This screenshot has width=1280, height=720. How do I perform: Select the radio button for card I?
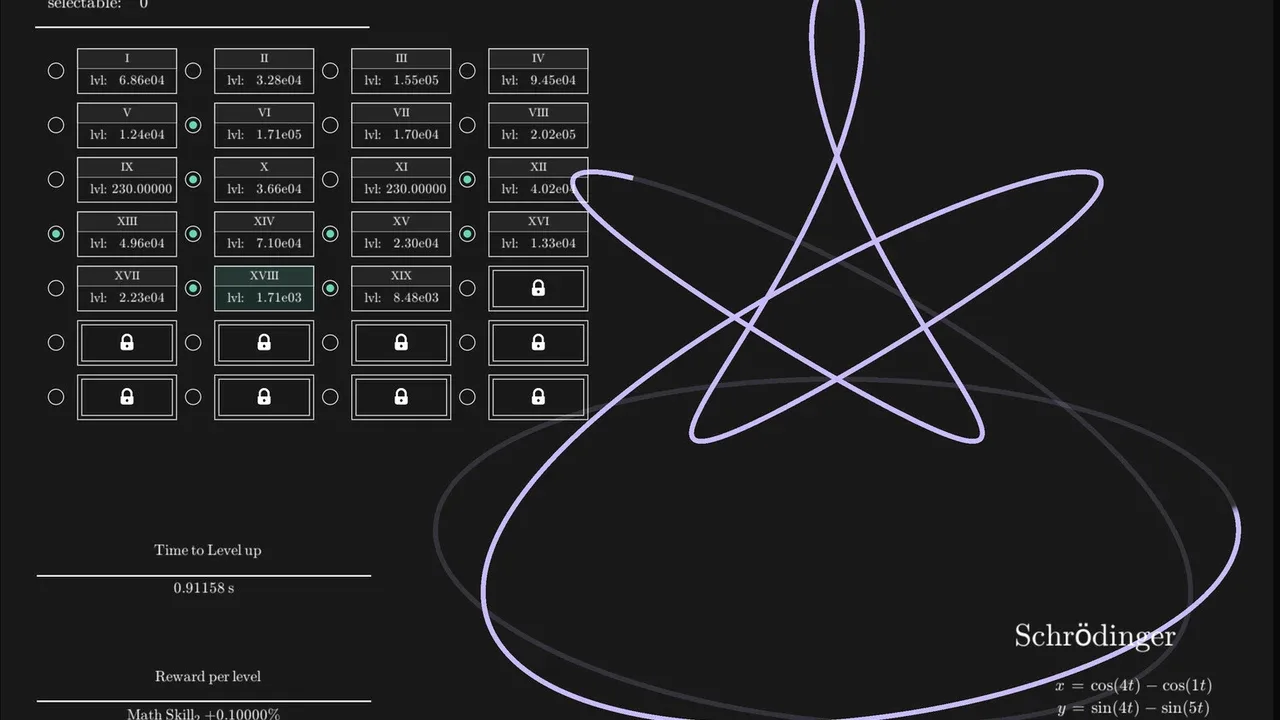[56, 71]
